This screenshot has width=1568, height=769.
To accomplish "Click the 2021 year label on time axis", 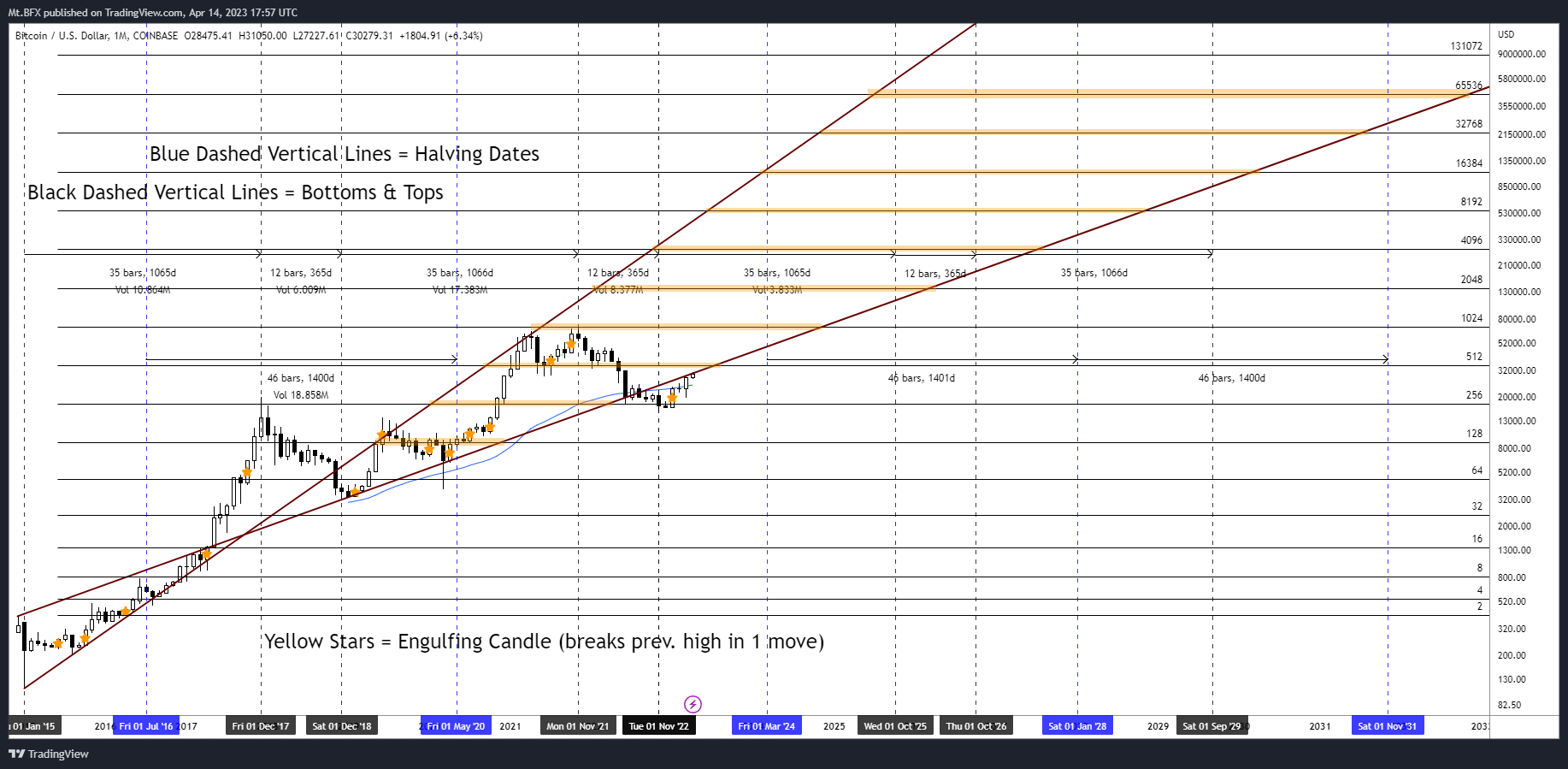I will (x=510, y=726).
